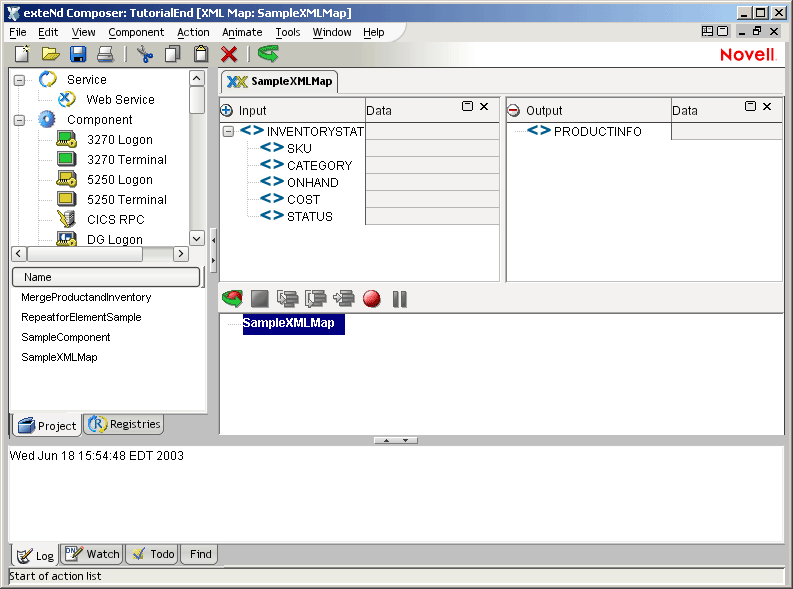Image resolution: width=793 pixels, height=589 pixels.
Task: Collapse the Component tree node
Action: (x=19, y=120)
